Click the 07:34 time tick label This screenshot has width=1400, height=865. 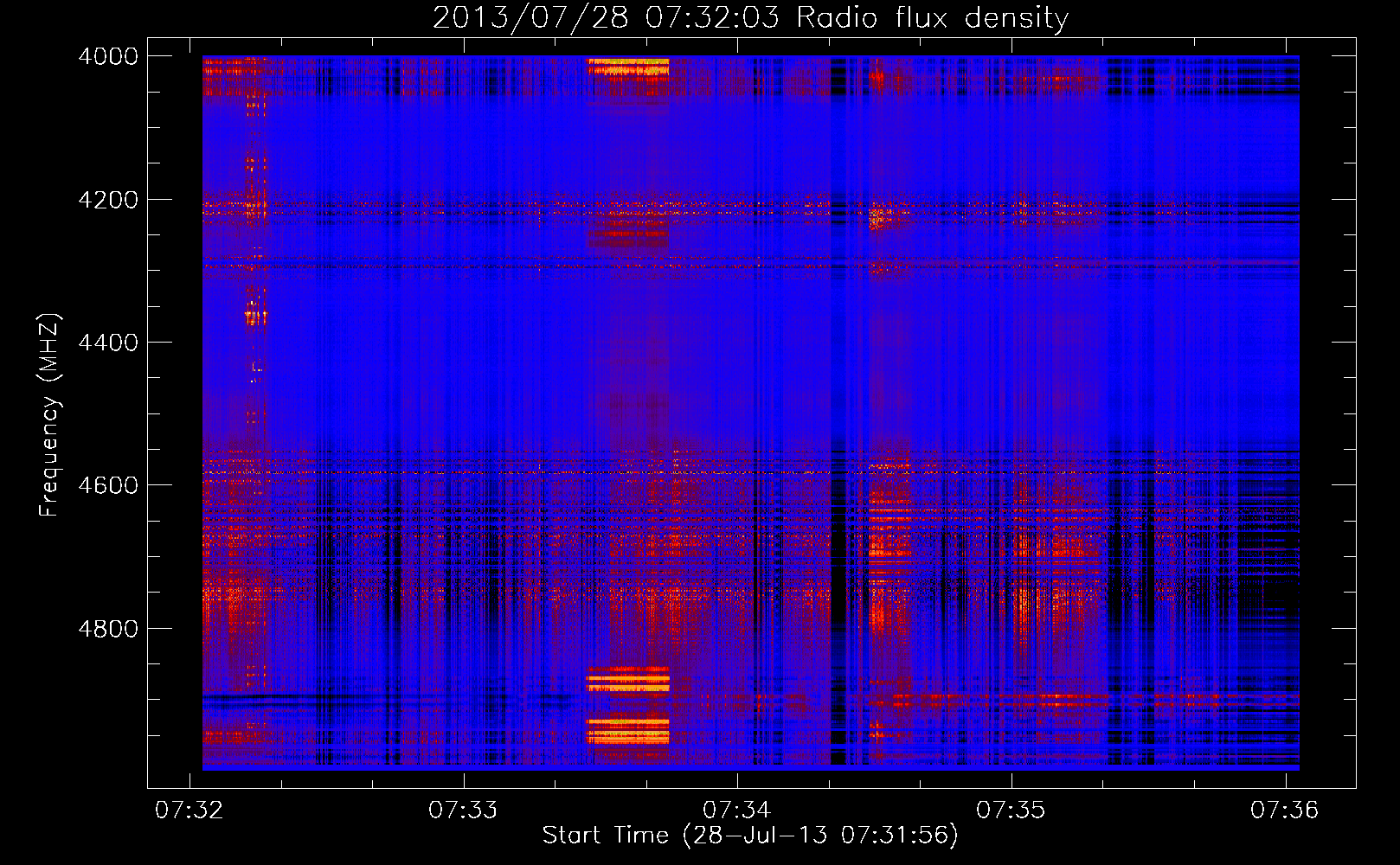coord(736,810)
